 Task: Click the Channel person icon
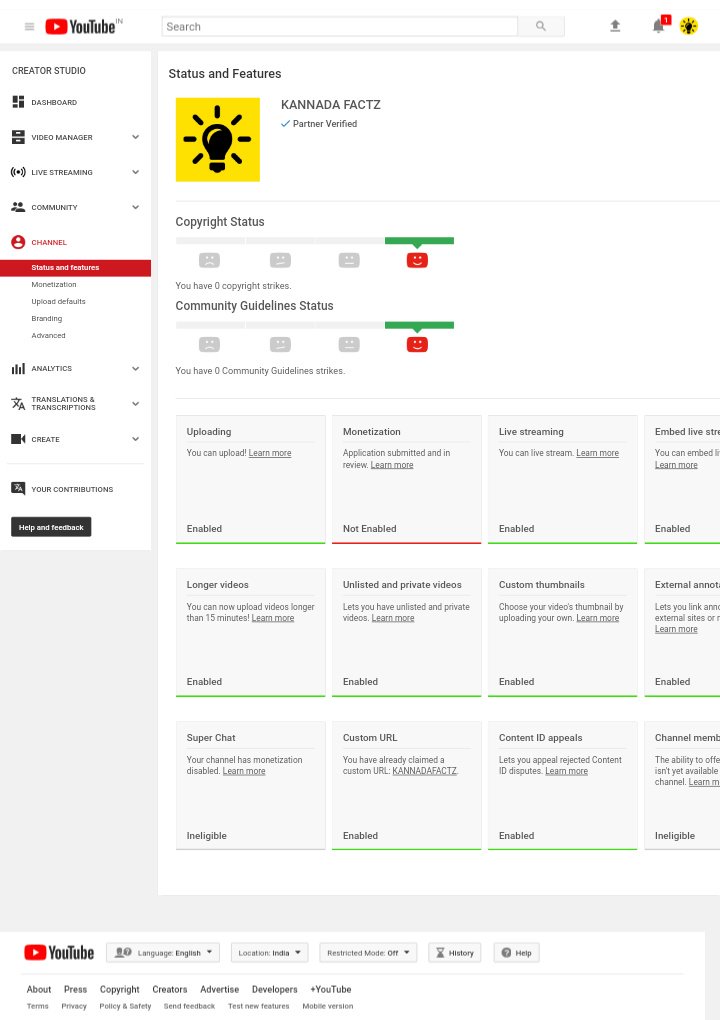point(18,242)
